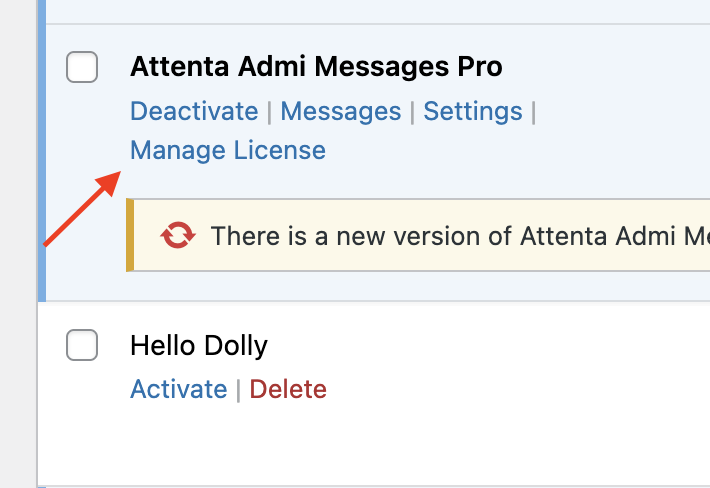This screenshot has width=710, height=488.
Task: Click the new version available notice text
Action: 460,236
